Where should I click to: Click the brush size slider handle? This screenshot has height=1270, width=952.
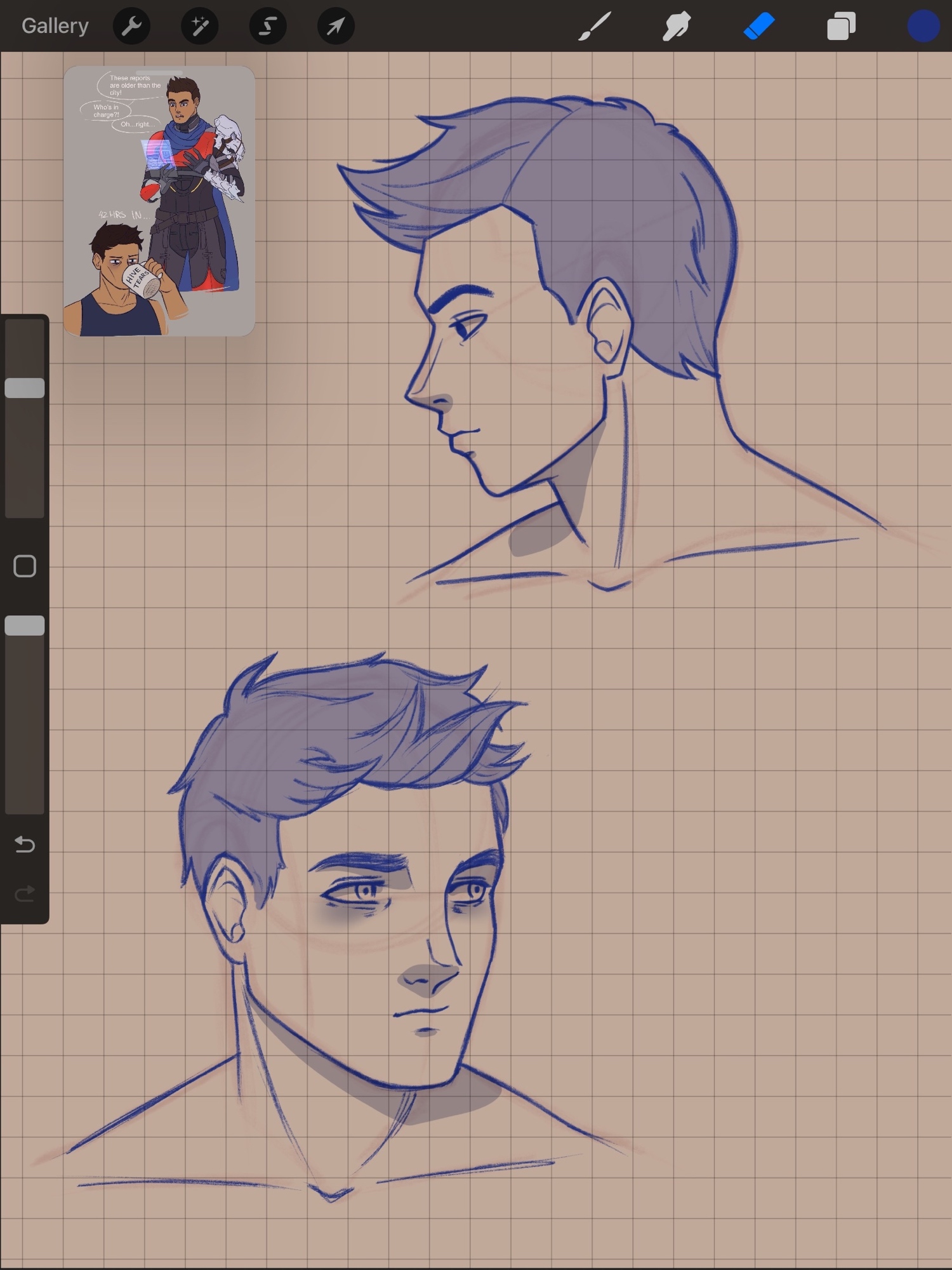click(25, 388)
